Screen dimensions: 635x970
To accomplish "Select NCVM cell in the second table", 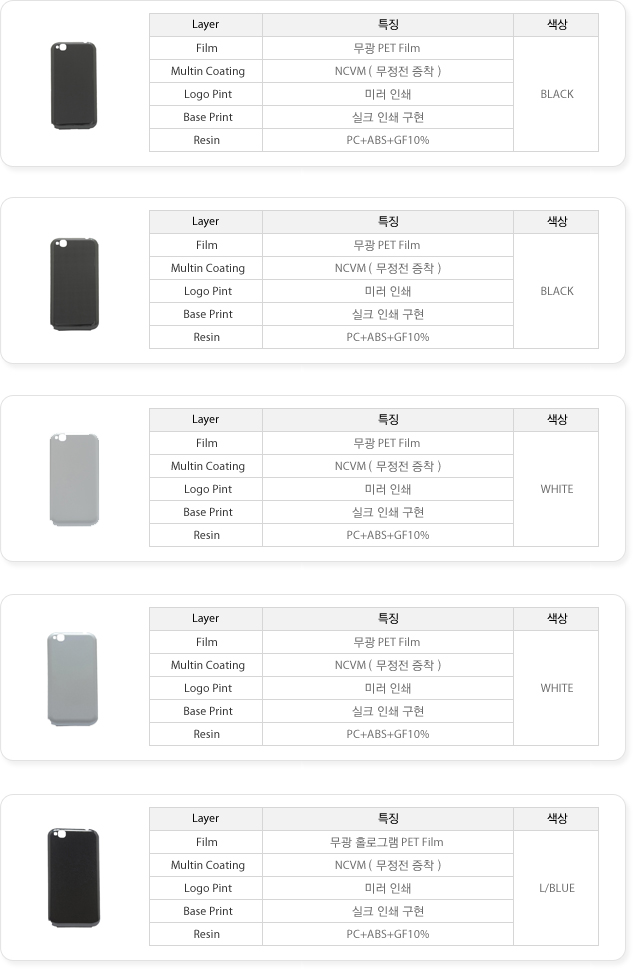I will pos(387,268).
